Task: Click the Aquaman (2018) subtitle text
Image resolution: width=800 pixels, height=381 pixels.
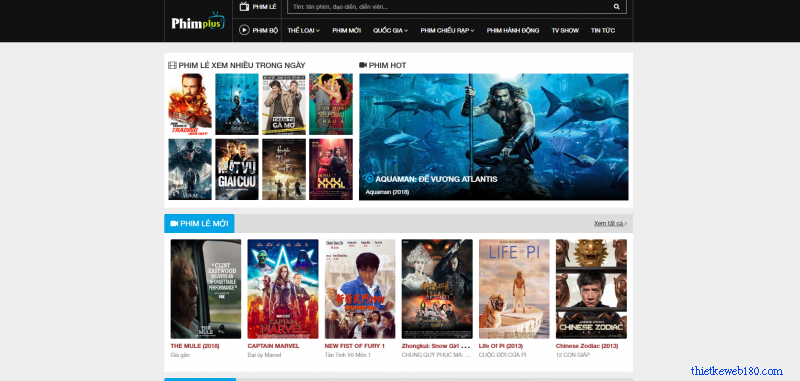Action: [x=387, y=192]
